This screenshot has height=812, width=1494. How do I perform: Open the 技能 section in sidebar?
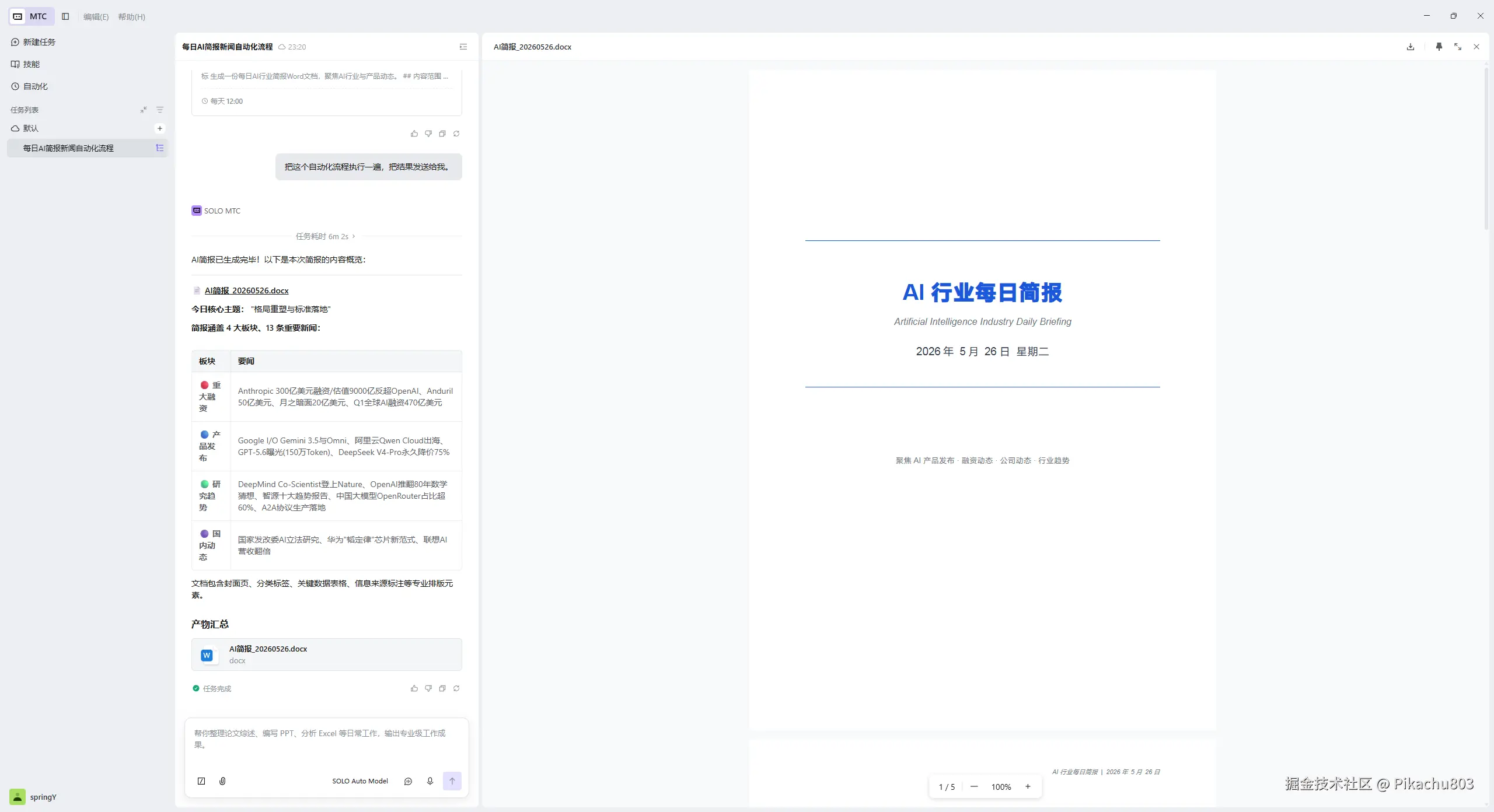[x=88, y=64]
